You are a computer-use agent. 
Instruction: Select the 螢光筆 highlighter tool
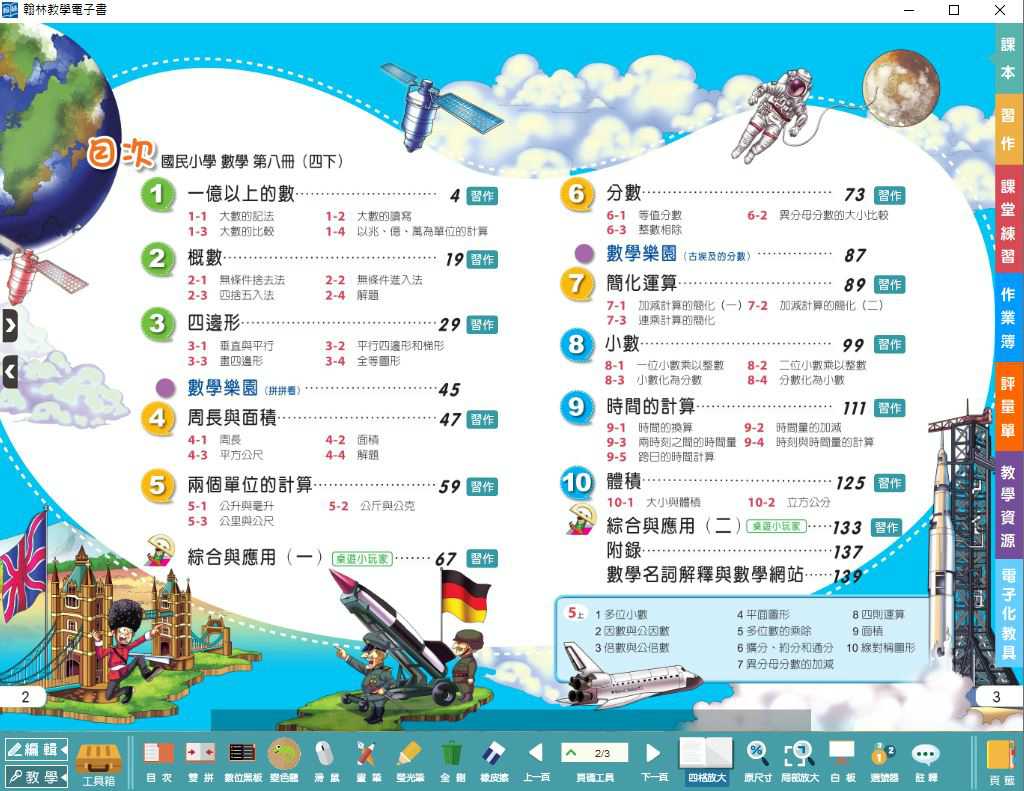click(x=409, y=762)
